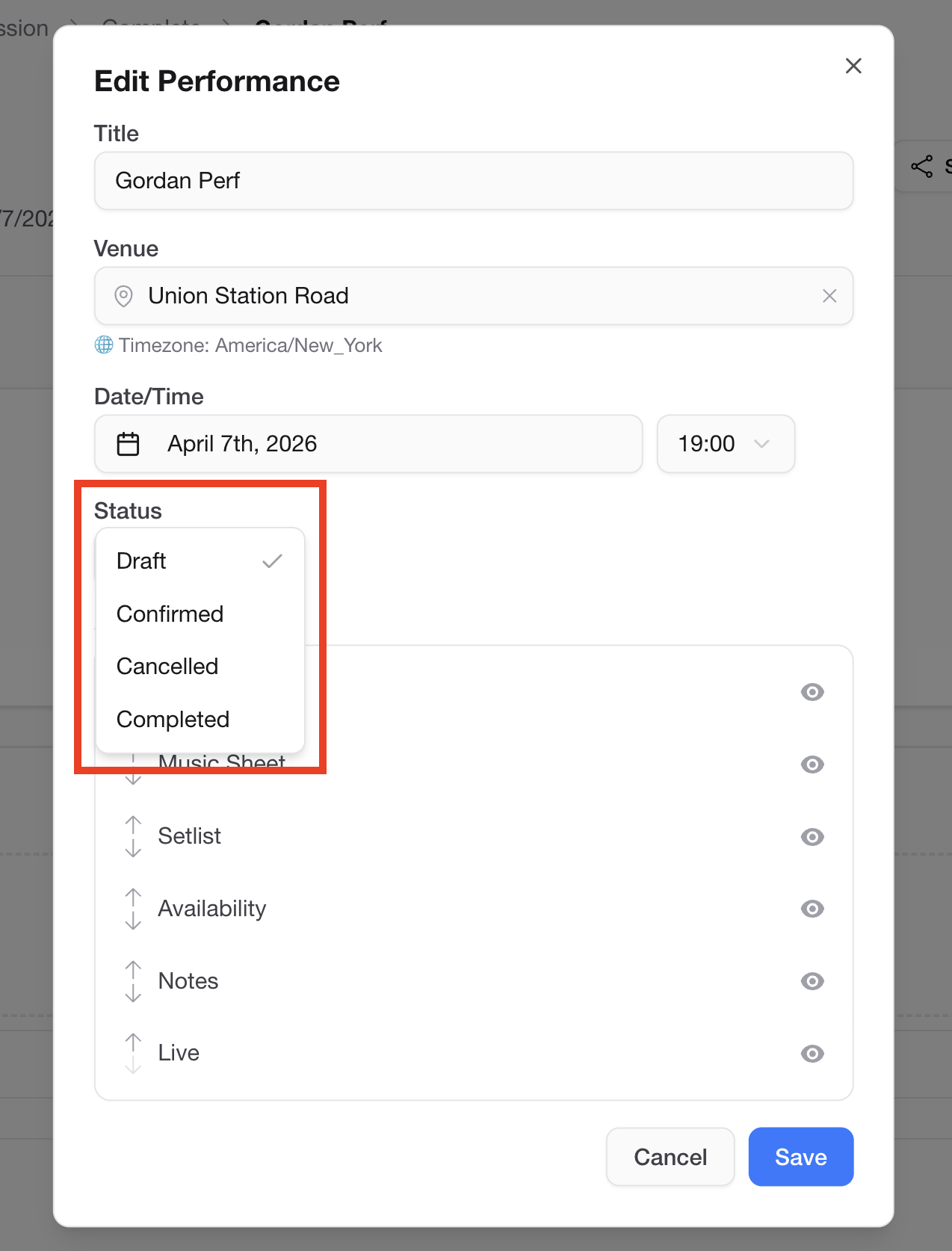
Task: Toggle visibility of Live section
Action: 812,1054
